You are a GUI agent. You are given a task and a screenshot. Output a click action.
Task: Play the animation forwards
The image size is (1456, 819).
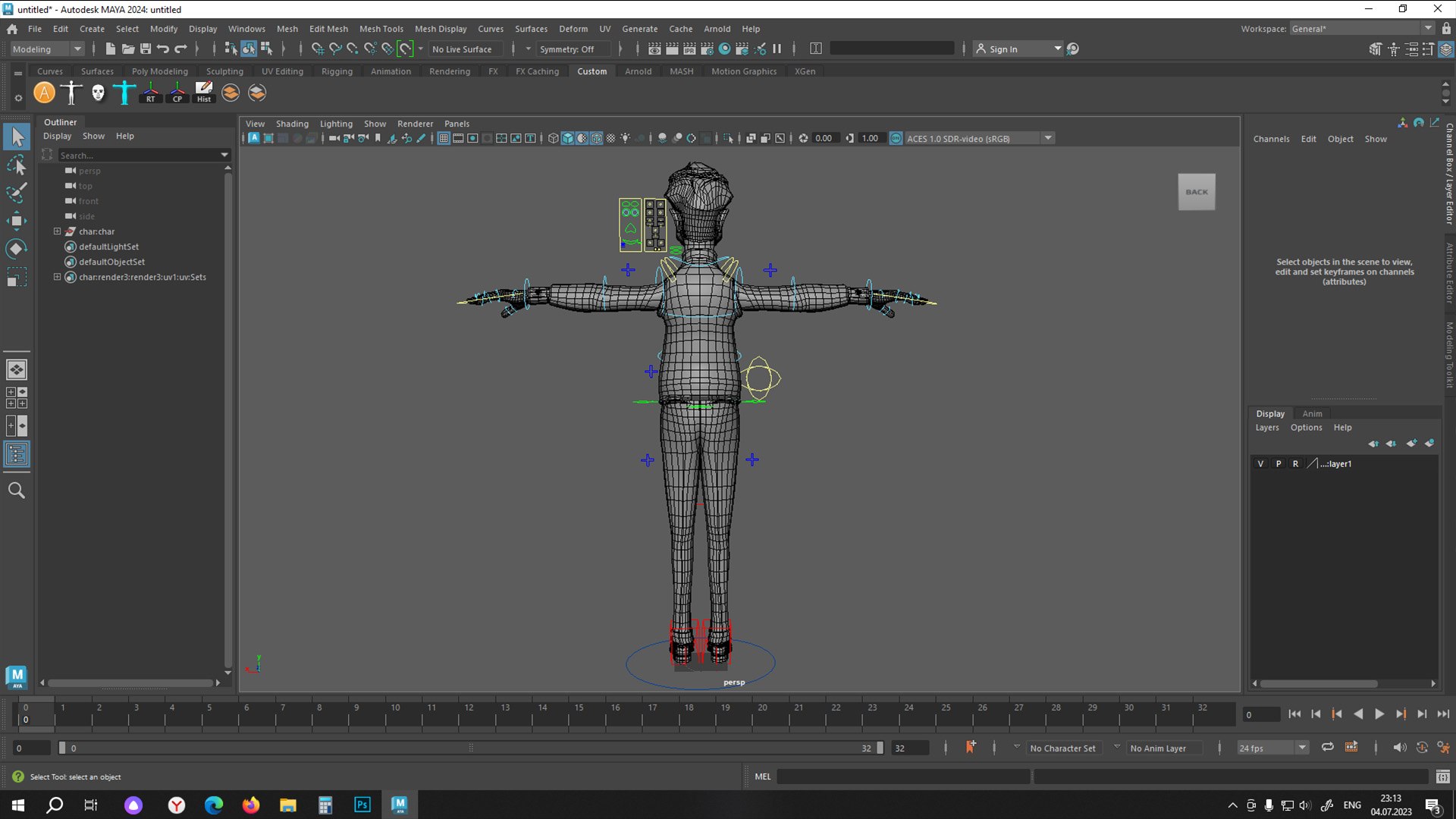(1379, 714)
